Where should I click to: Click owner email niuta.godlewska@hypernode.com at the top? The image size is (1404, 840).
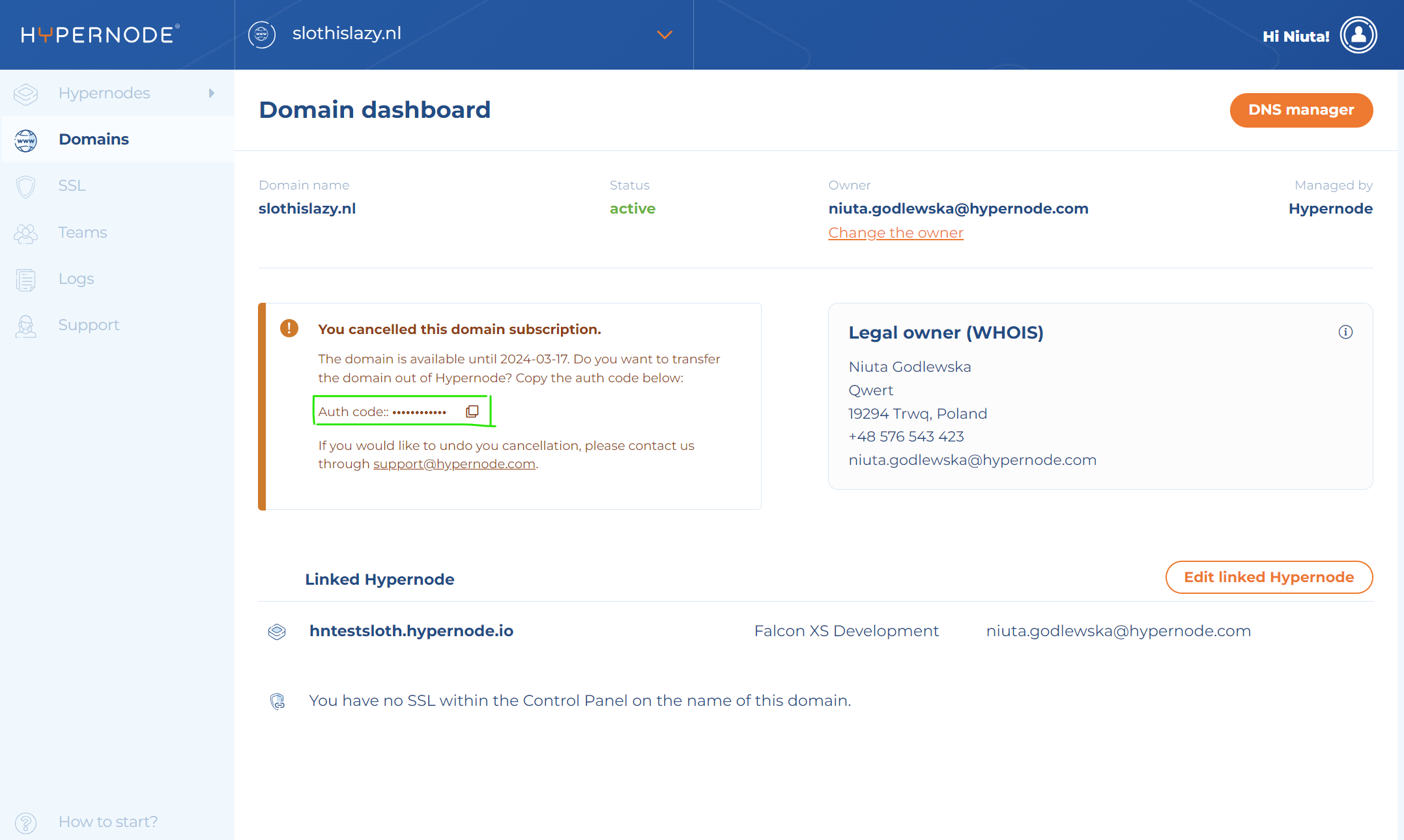tap(958, 208)
